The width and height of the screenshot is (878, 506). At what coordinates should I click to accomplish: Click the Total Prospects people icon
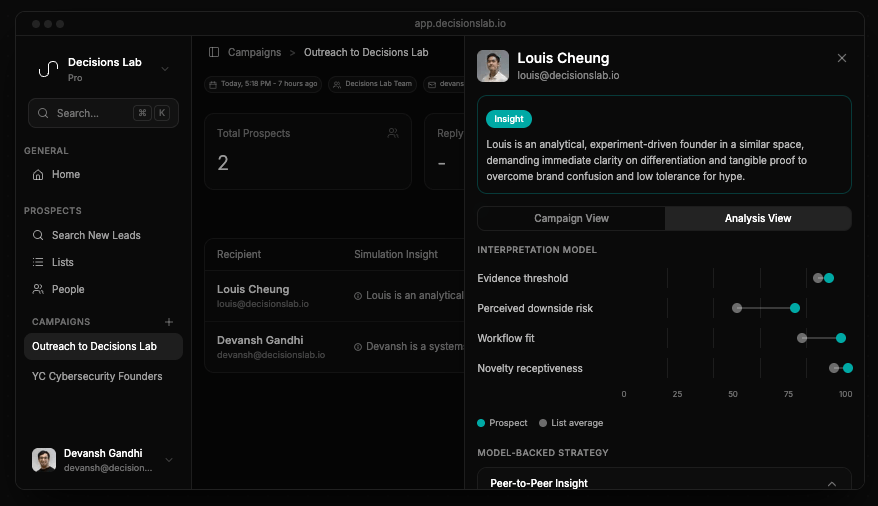(x=393, y=133)
